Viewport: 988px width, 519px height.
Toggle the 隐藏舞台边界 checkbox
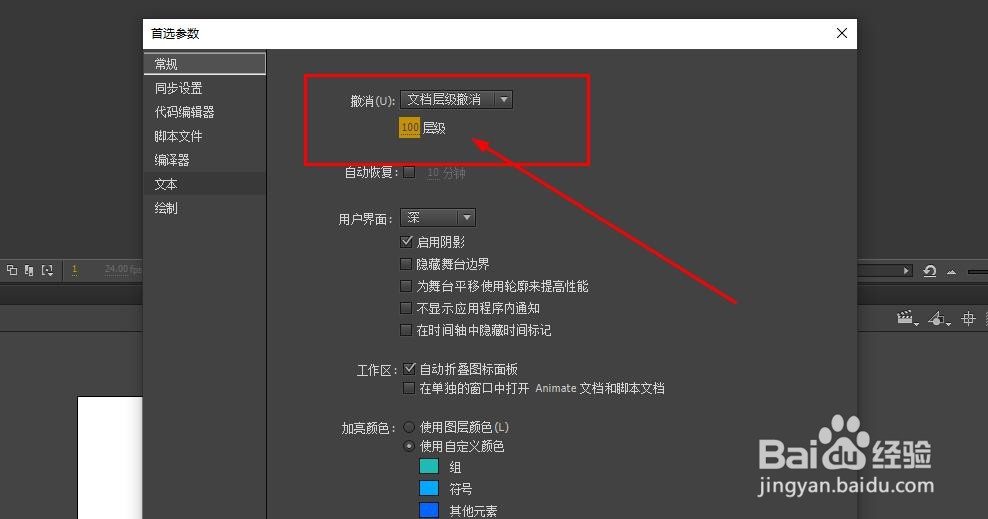coord(406,263)
